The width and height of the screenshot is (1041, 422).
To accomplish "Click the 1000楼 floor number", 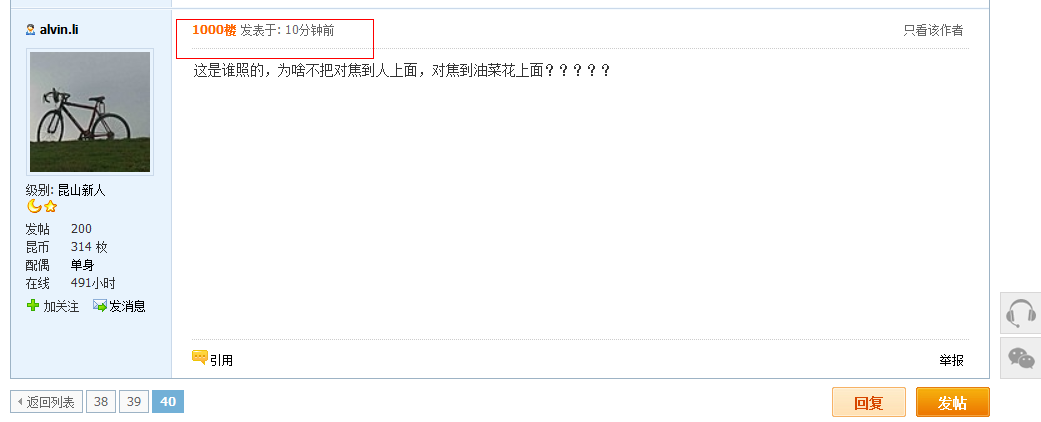I will coord(214,30).
